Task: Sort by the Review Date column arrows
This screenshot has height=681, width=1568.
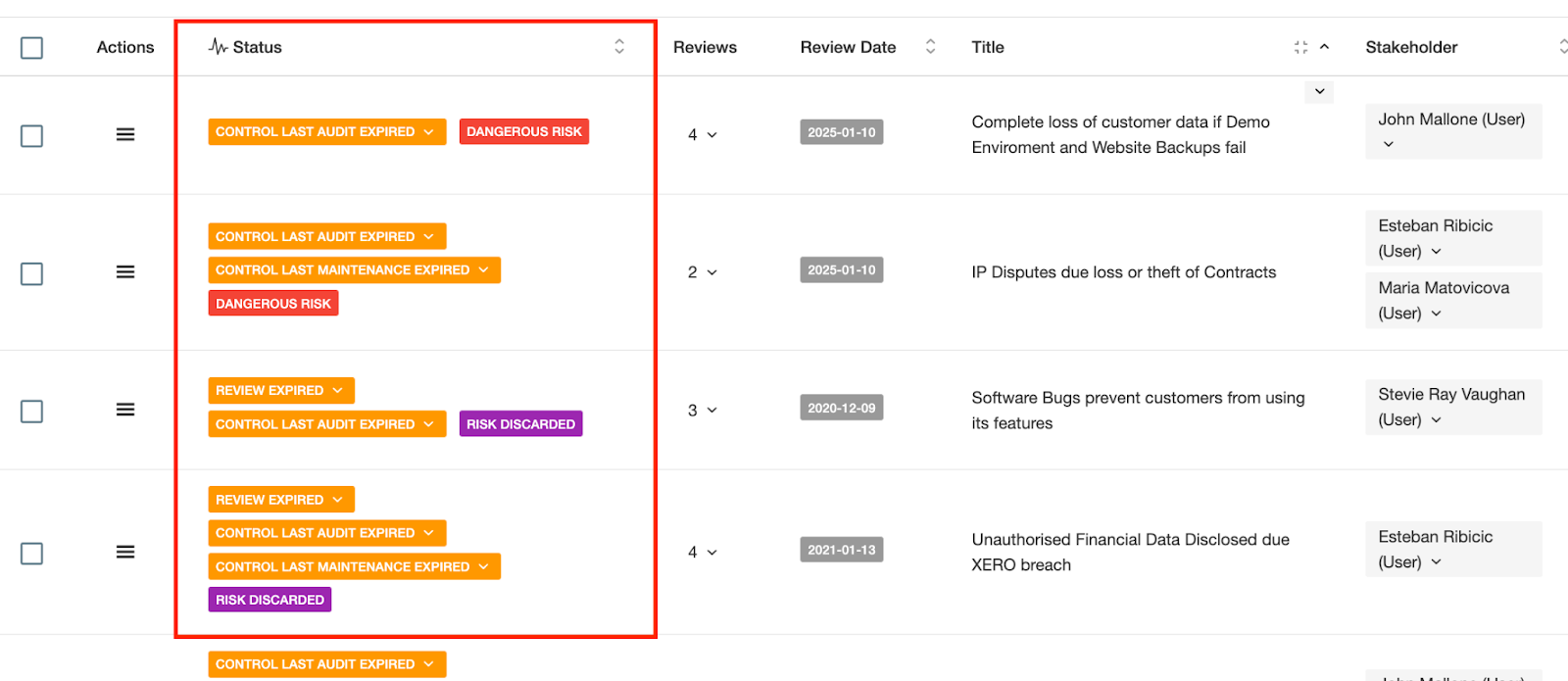Action: click(x=930, y=46)
